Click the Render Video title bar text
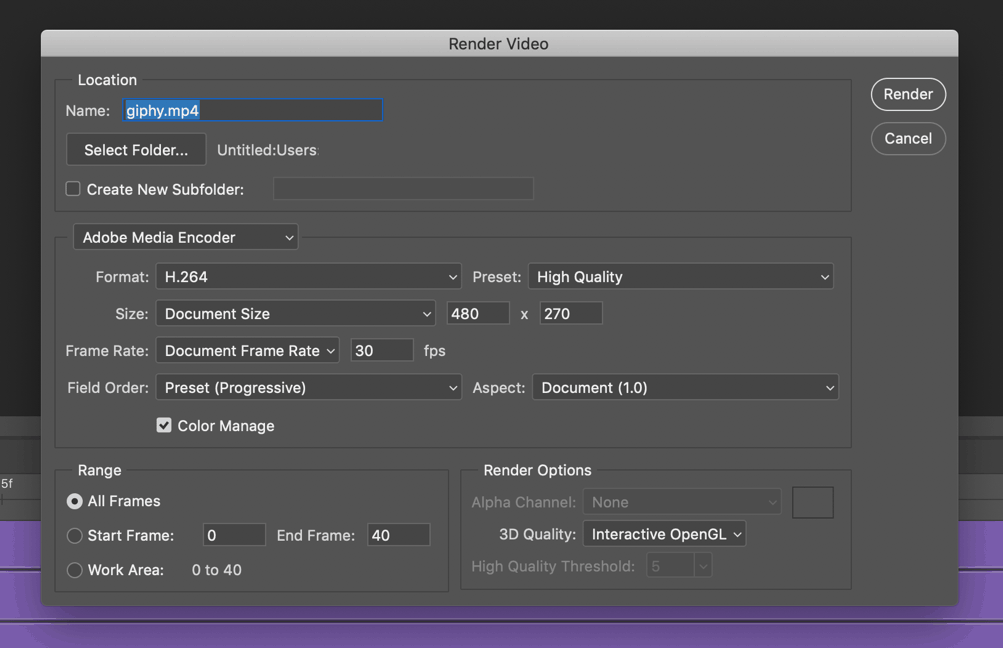 click(x=498, y=43)
